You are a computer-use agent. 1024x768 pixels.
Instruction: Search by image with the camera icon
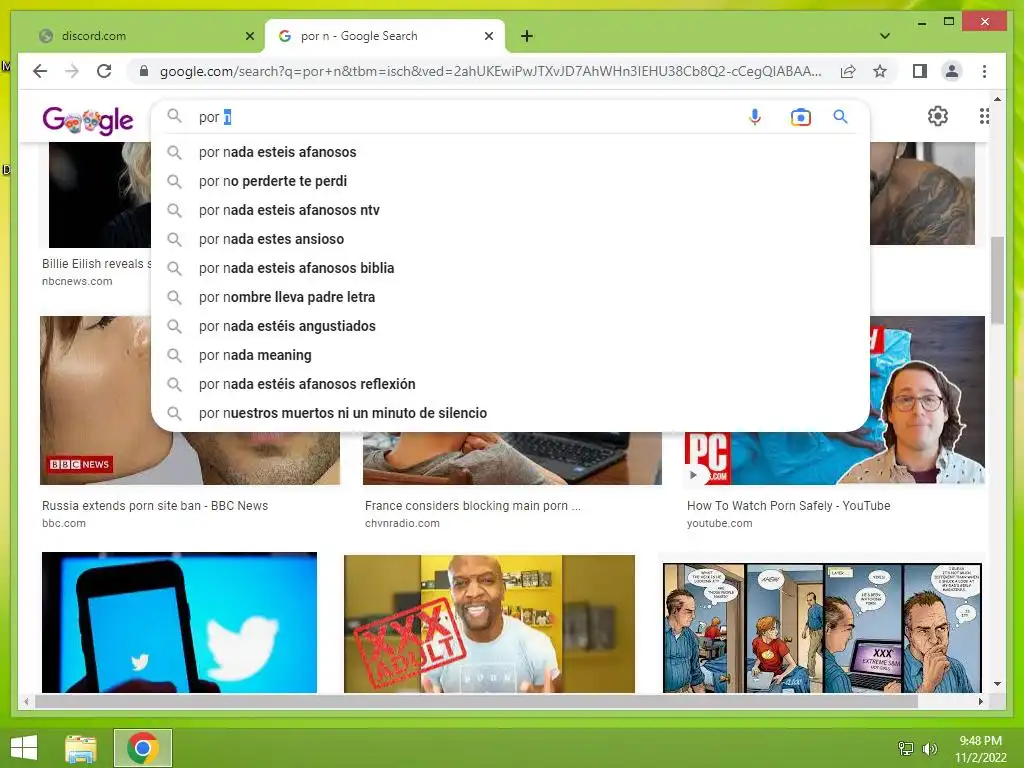800,117
